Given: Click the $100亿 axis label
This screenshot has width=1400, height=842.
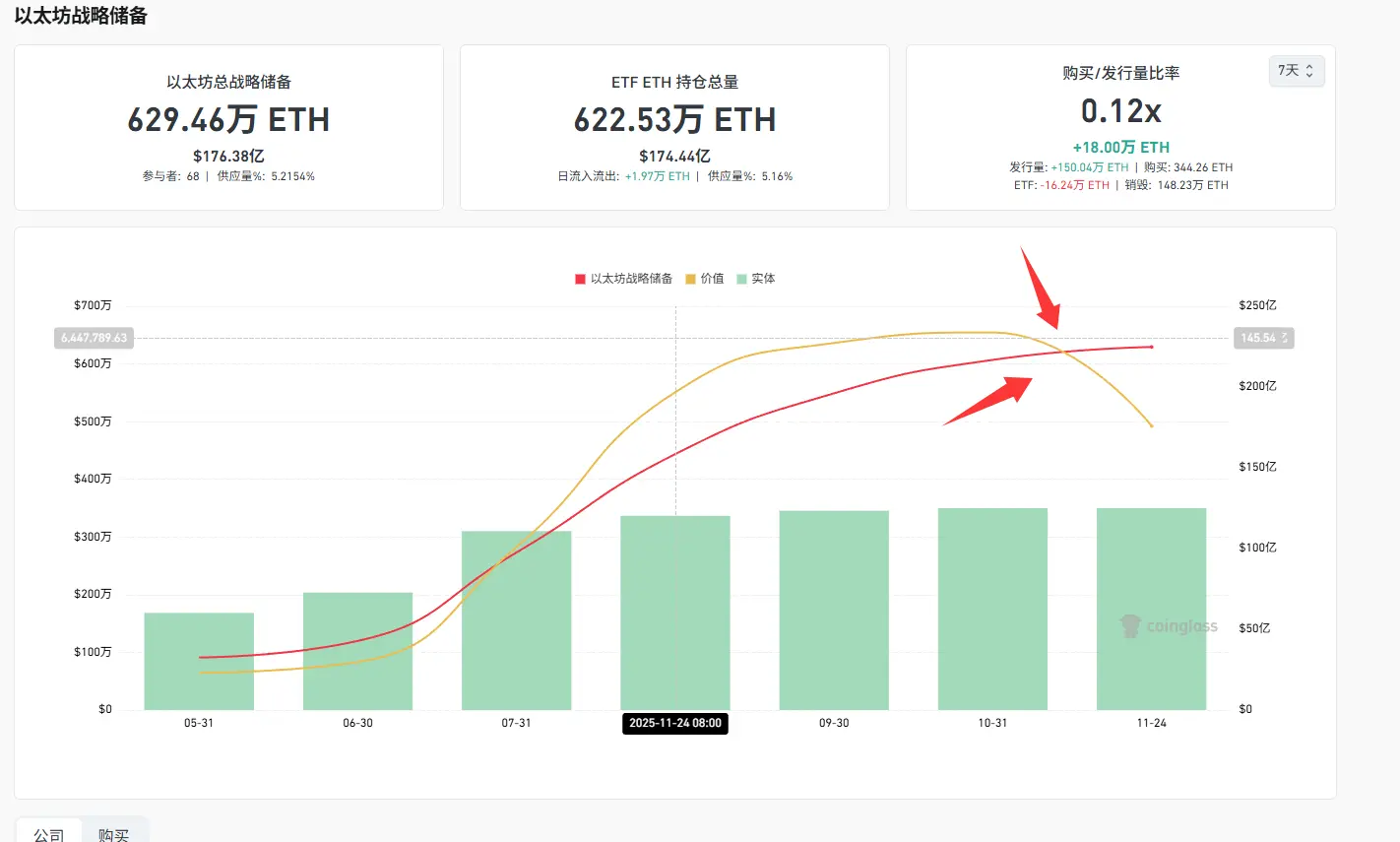Looking at the screenshot, I should pos(1257,548).
